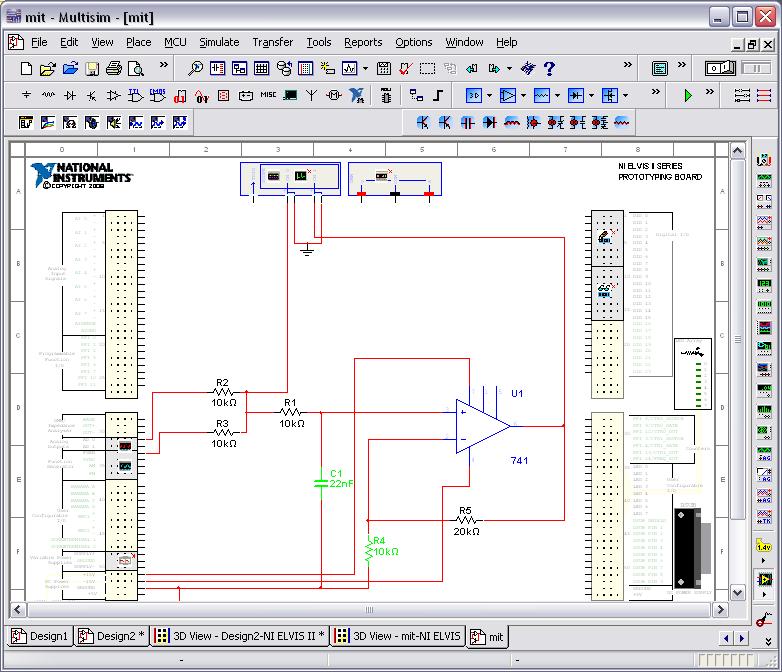This screenshot has width=782, height=672.
Task: Click the horizontal scrollbar thumb
Action: (368, 610)
